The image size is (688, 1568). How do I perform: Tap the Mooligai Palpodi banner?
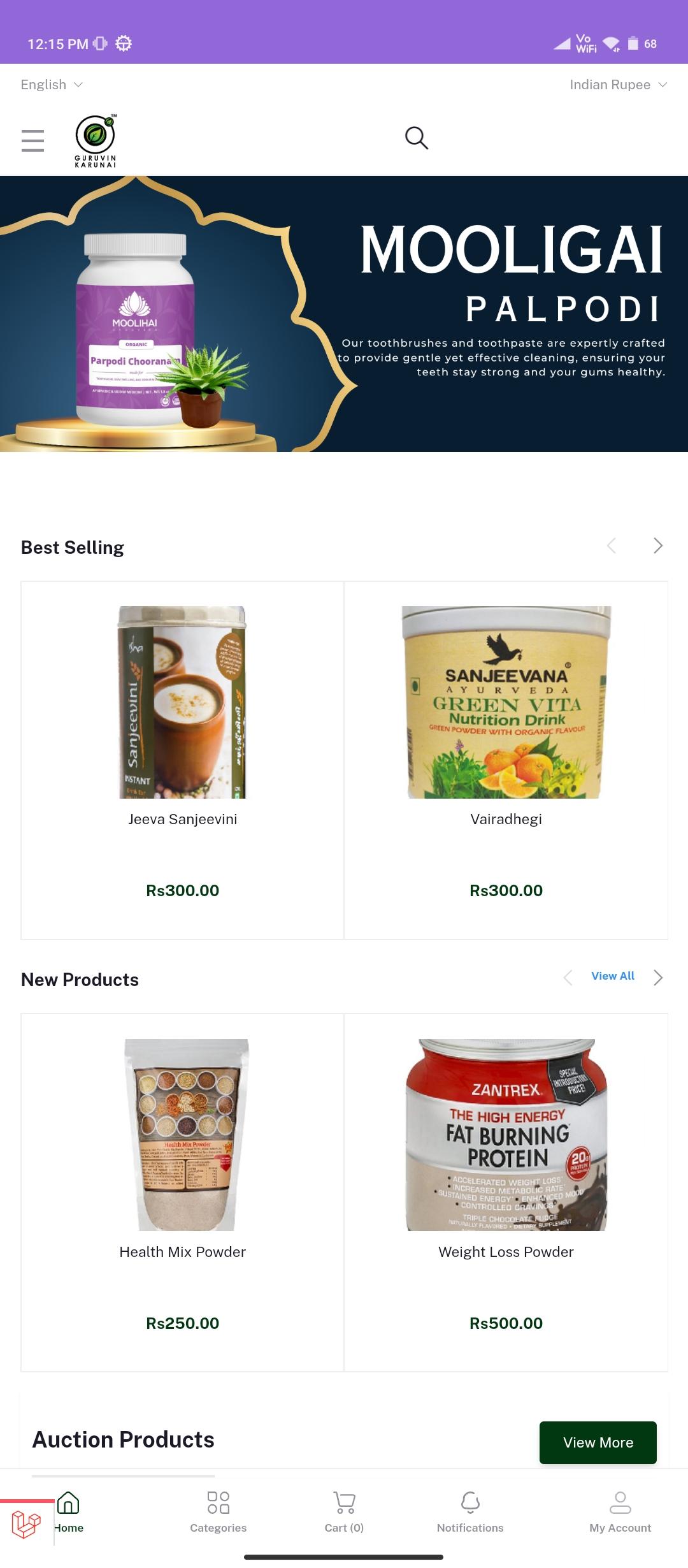coord(344,314)
